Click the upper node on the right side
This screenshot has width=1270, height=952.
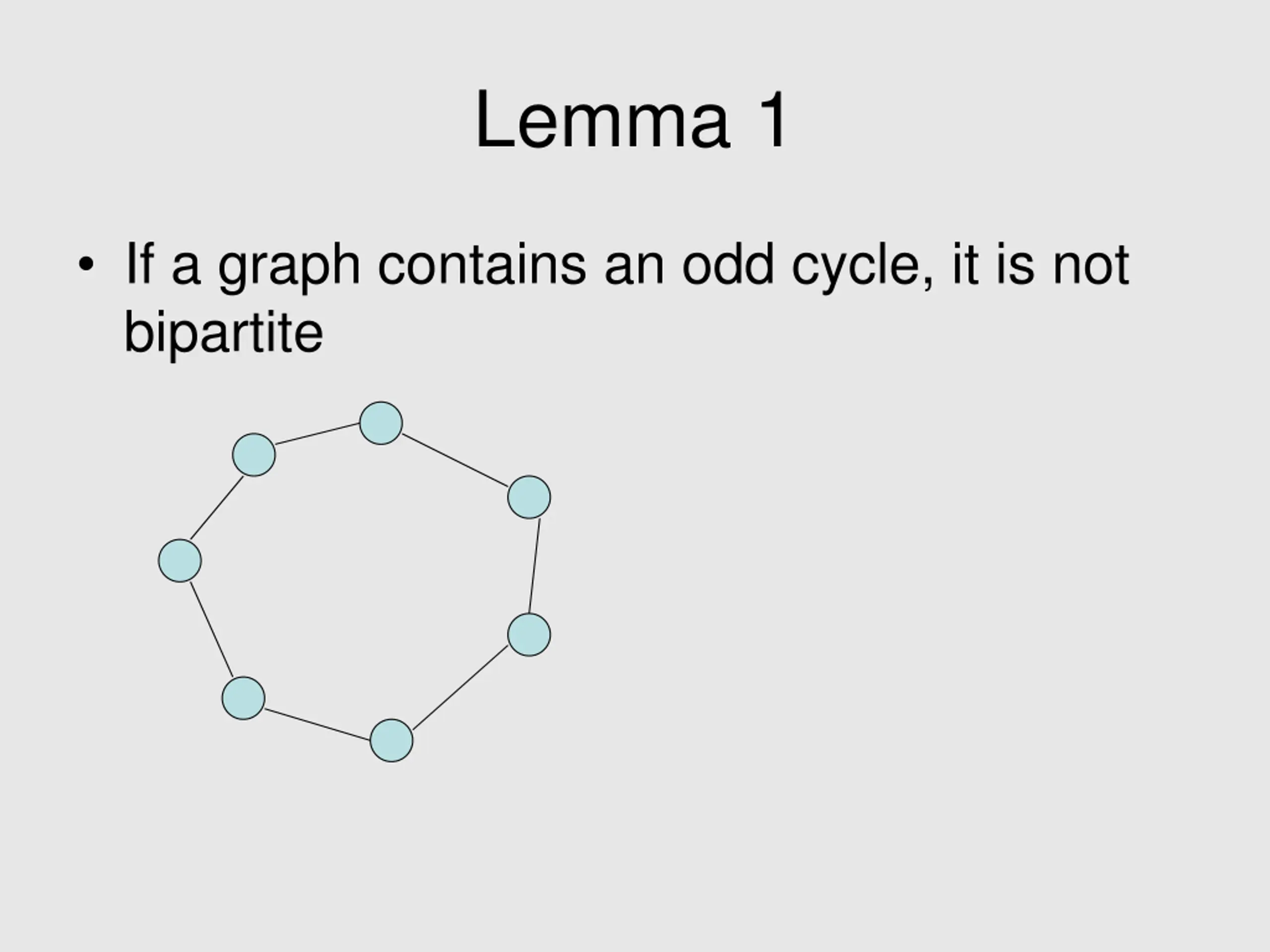(x=529, y=497)
